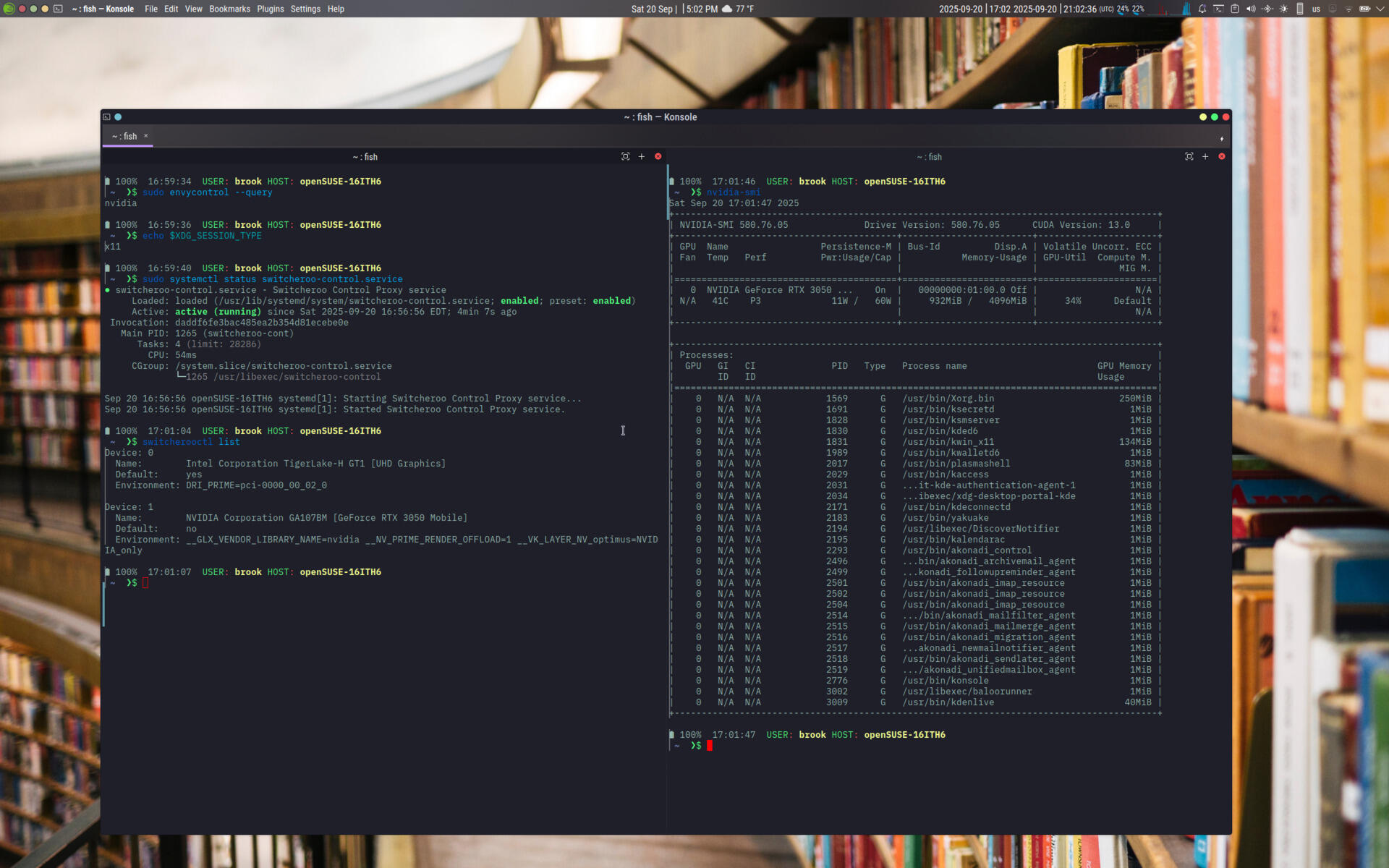Open the audio volume tray icon
Screen dimensions: 1389x868
coord(1251,9)
